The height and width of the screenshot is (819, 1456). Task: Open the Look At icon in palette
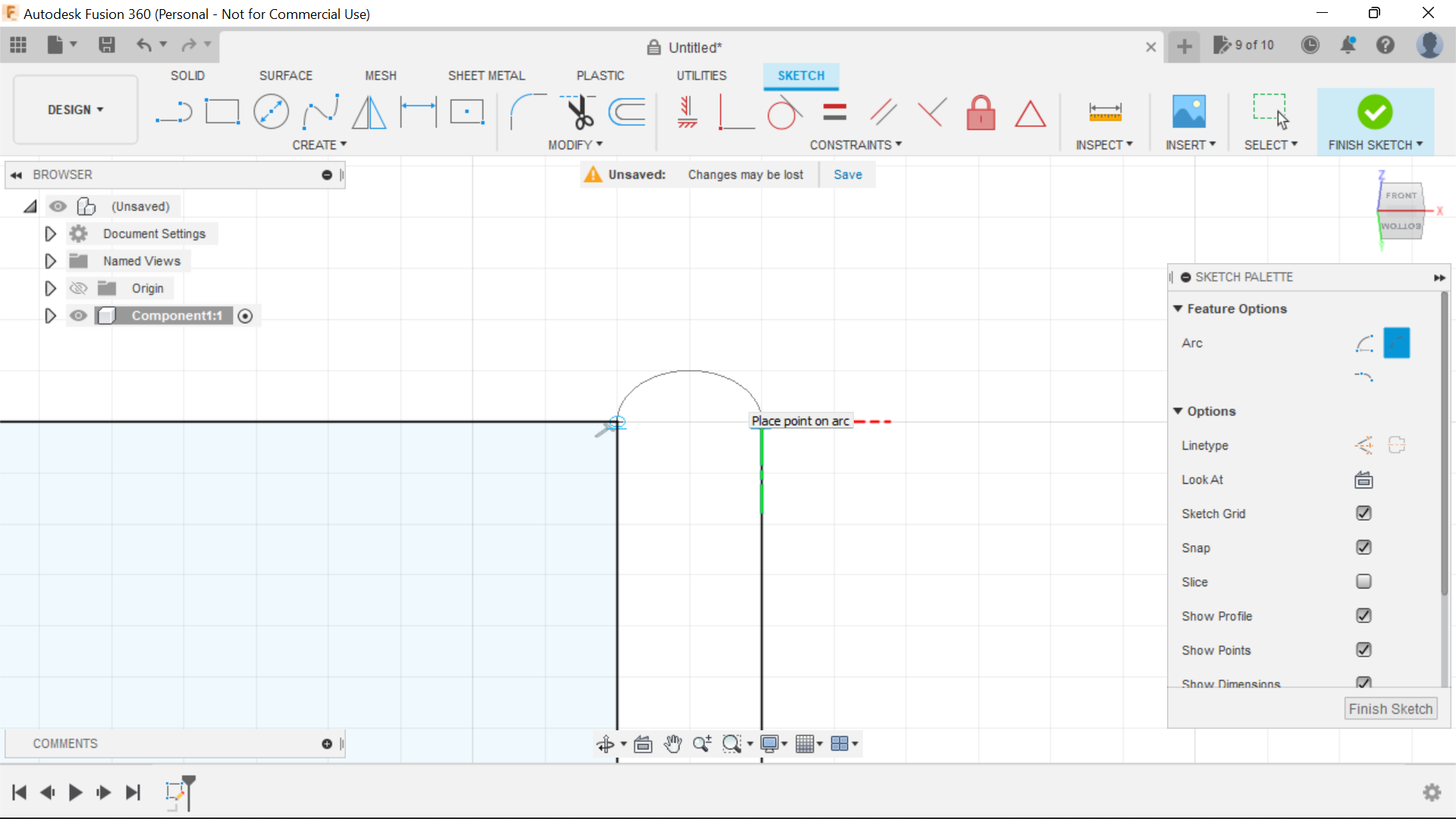pos(1363,479)
